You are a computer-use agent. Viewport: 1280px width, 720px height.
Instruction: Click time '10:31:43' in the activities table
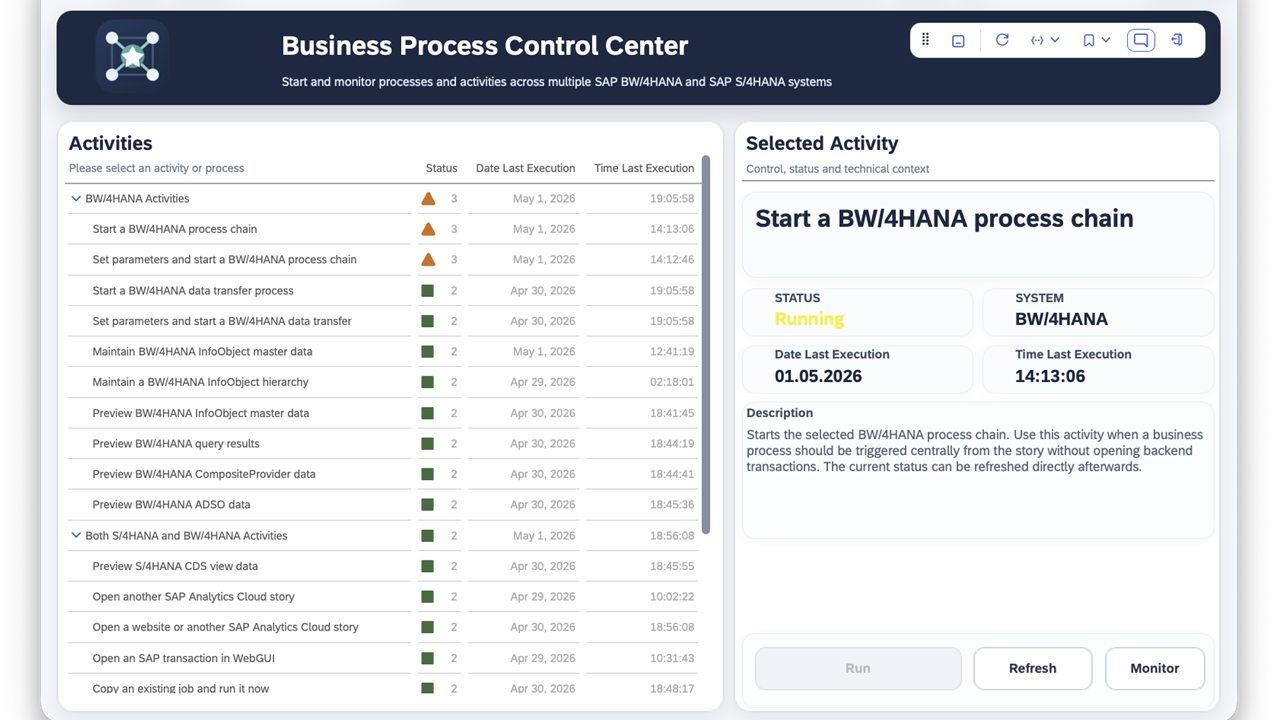tap(671, 658)
